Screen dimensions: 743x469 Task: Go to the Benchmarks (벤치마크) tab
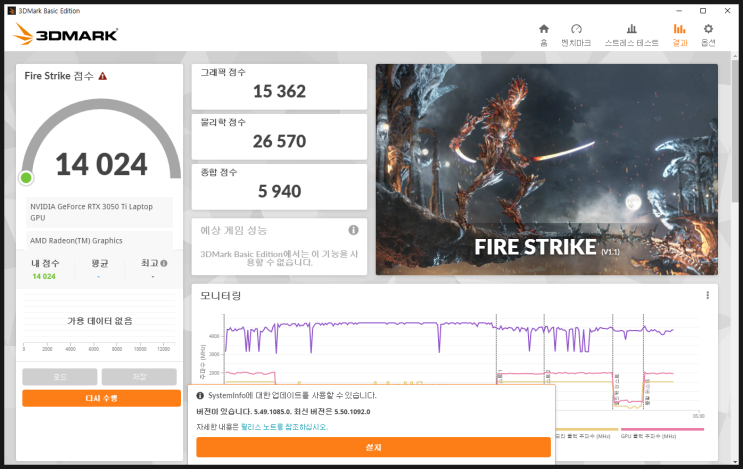(576, 36)
